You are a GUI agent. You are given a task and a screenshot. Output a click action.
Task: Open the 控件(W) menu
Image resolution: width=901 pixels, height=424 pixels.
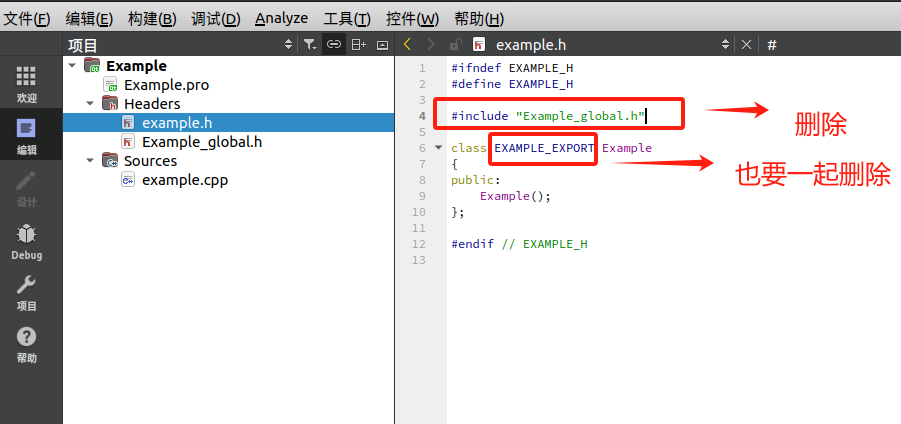(412, 19)
